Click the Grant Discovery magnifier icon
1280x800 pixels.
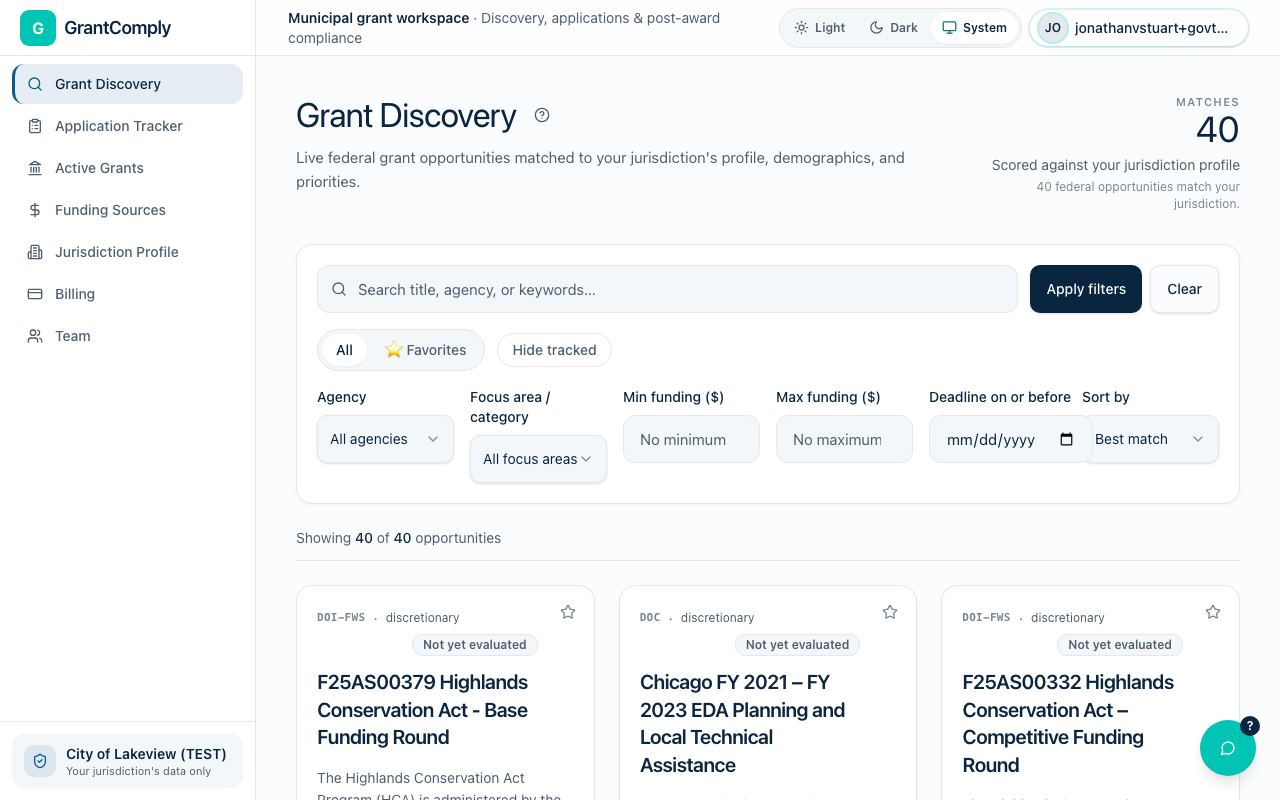pyautogui.click(x=35, y=84)
